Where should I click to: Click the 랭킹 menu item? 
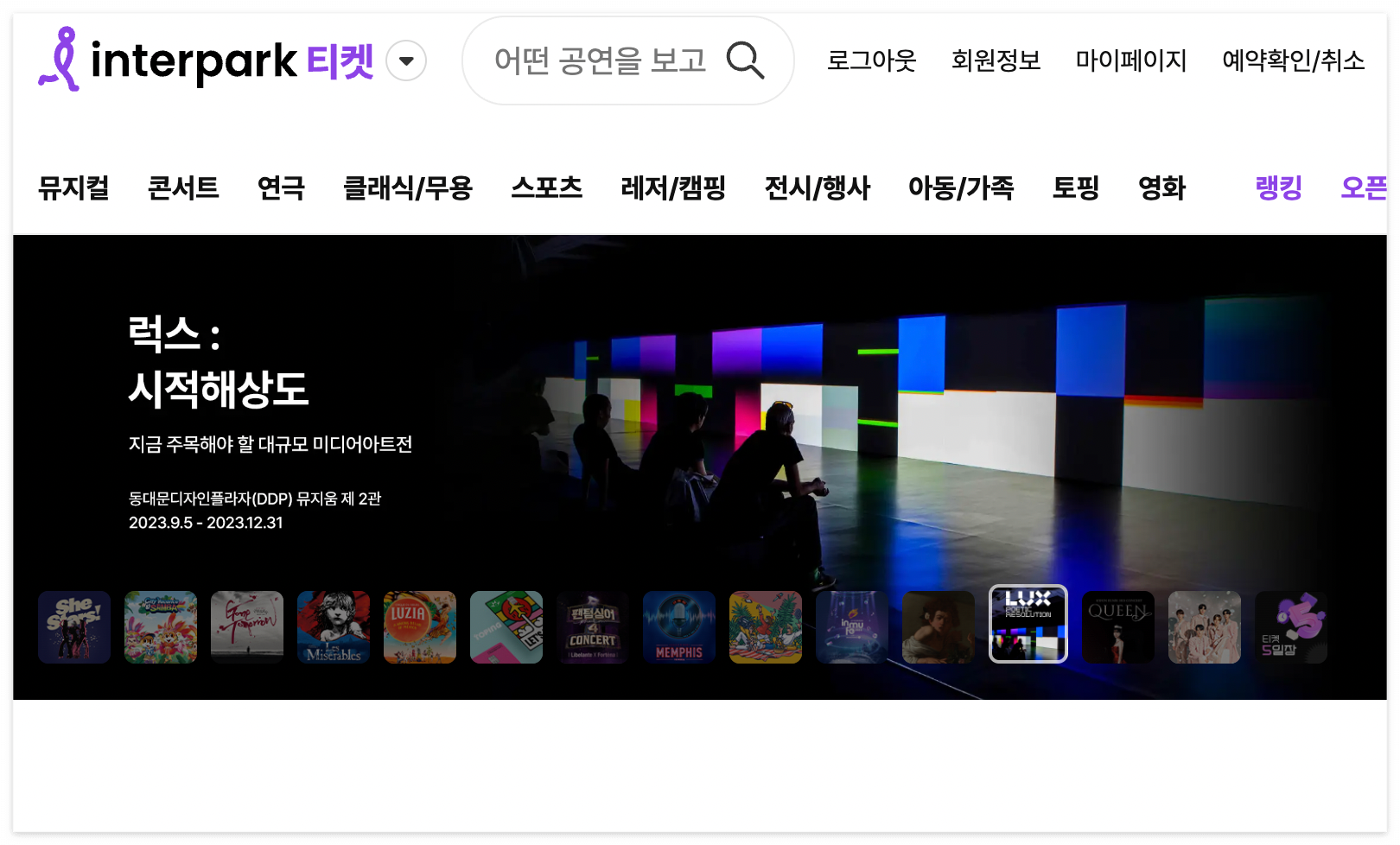point(1278,188)
